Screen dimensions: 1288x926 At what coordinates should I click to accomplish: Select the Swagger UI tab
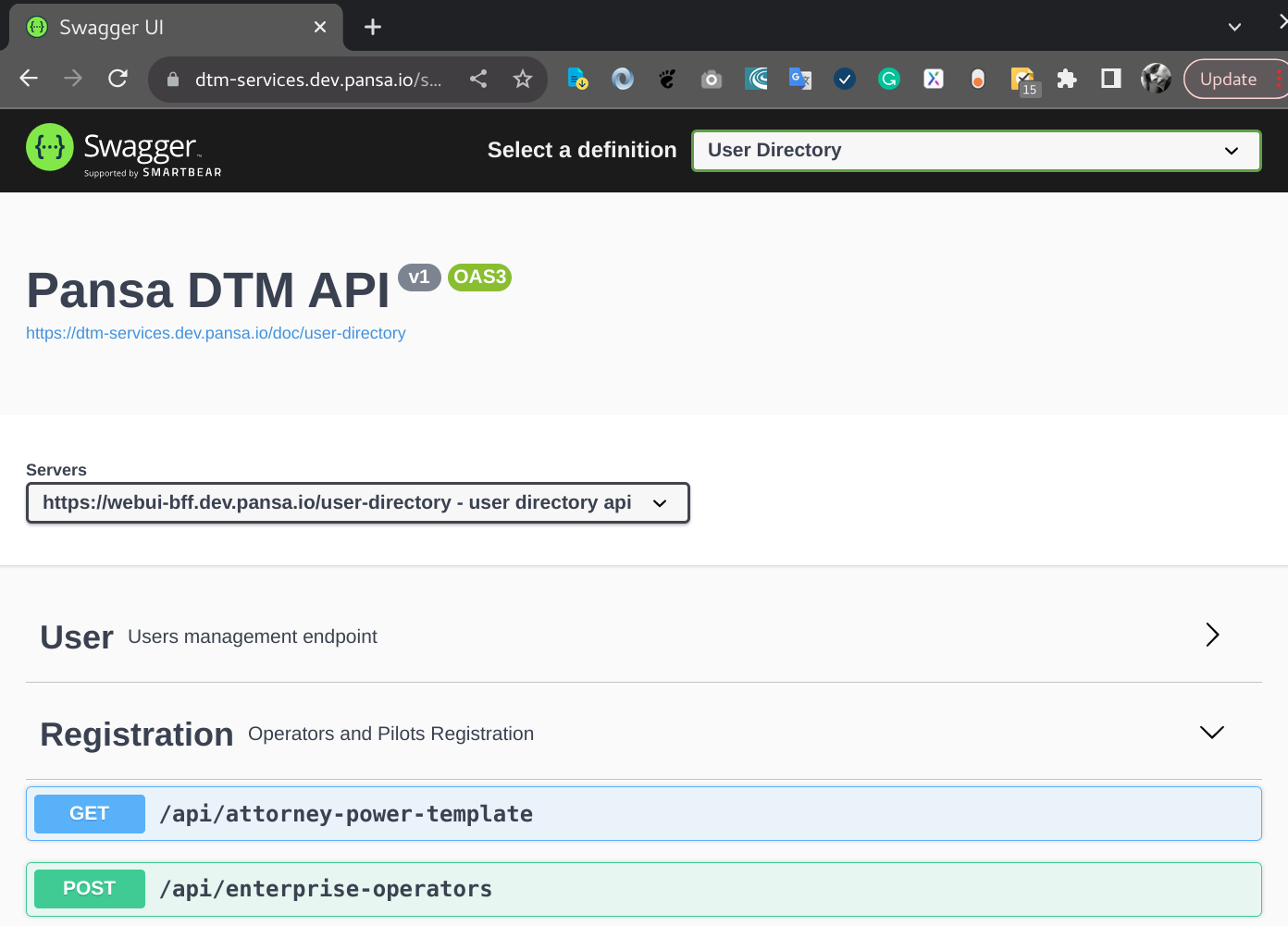pos(176,27)
